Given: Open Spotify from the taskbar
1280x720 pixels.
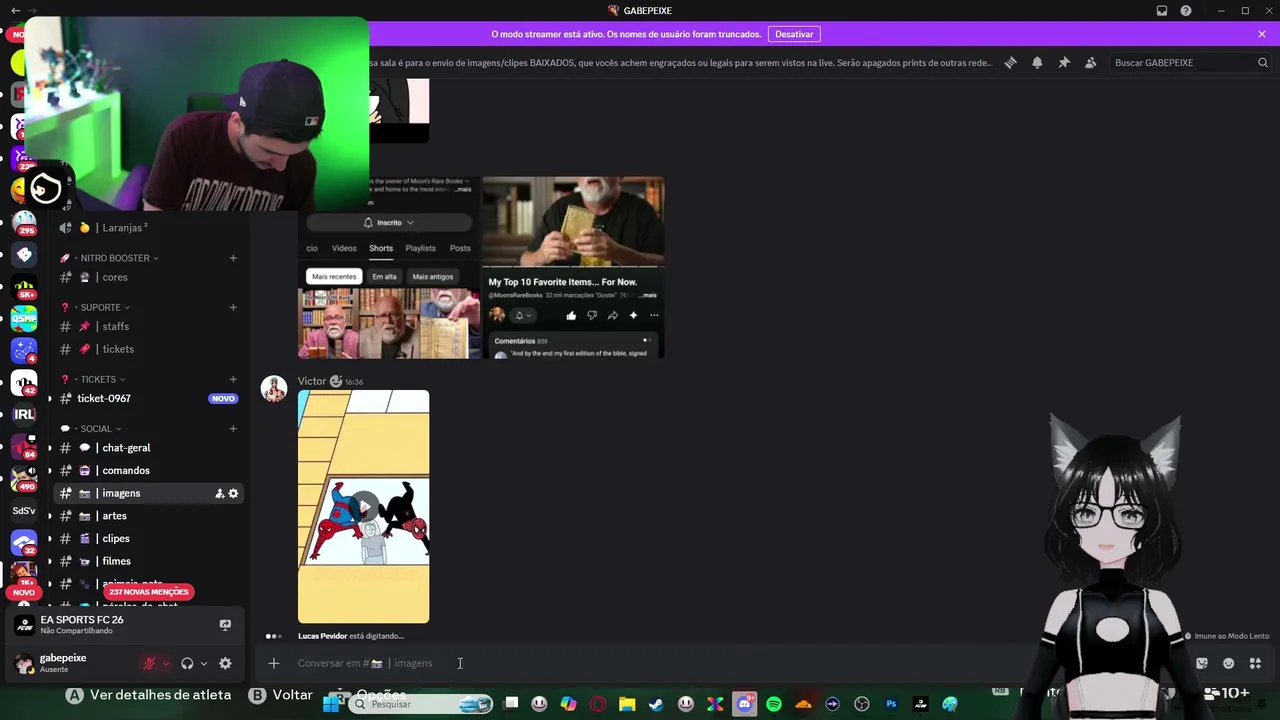Looking at the screenshot, I should pyautogui.click(x=774, y=704).
